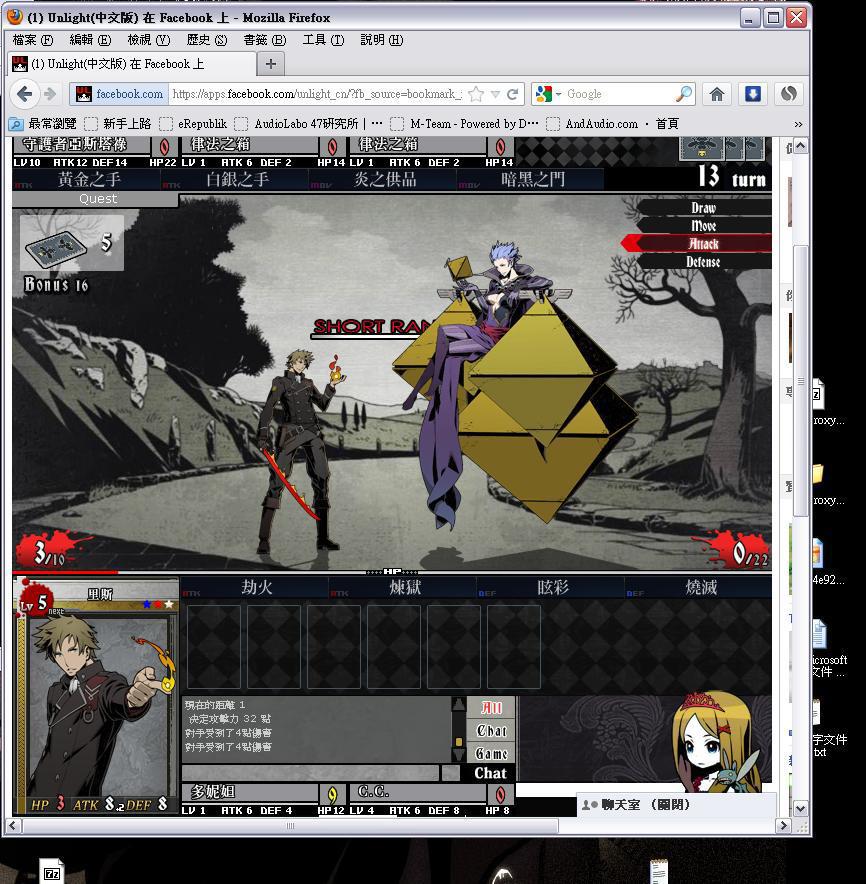Click the chat message input field

[x=310, y=773]
